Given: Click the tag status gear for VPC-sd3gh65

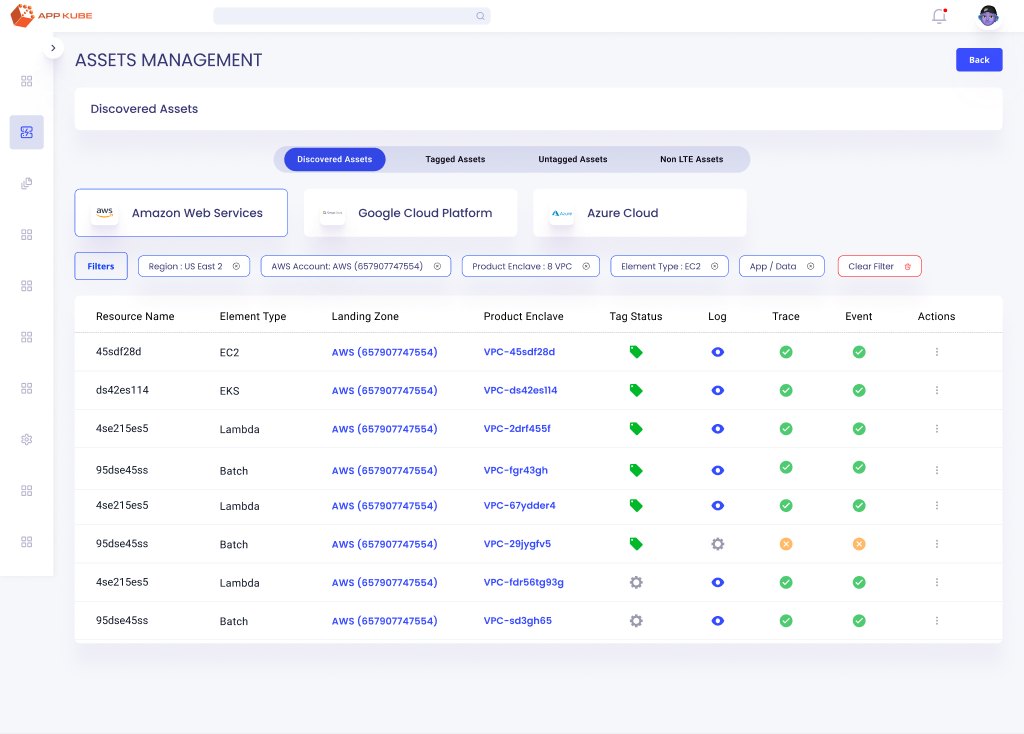Looking at the screenshot, I should point(636,621).
